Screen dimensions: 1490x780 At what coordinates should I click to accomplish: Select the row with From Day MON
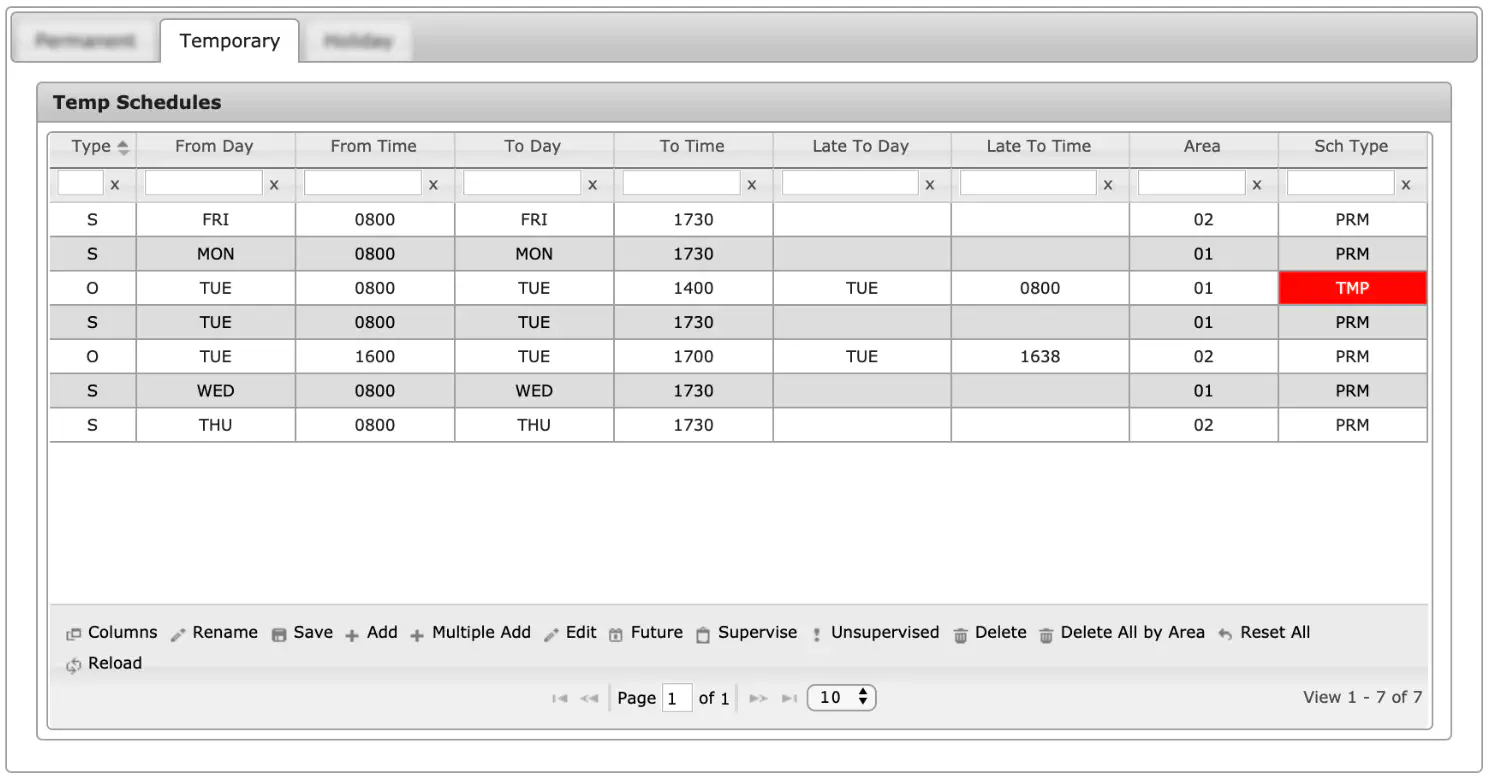738,254
